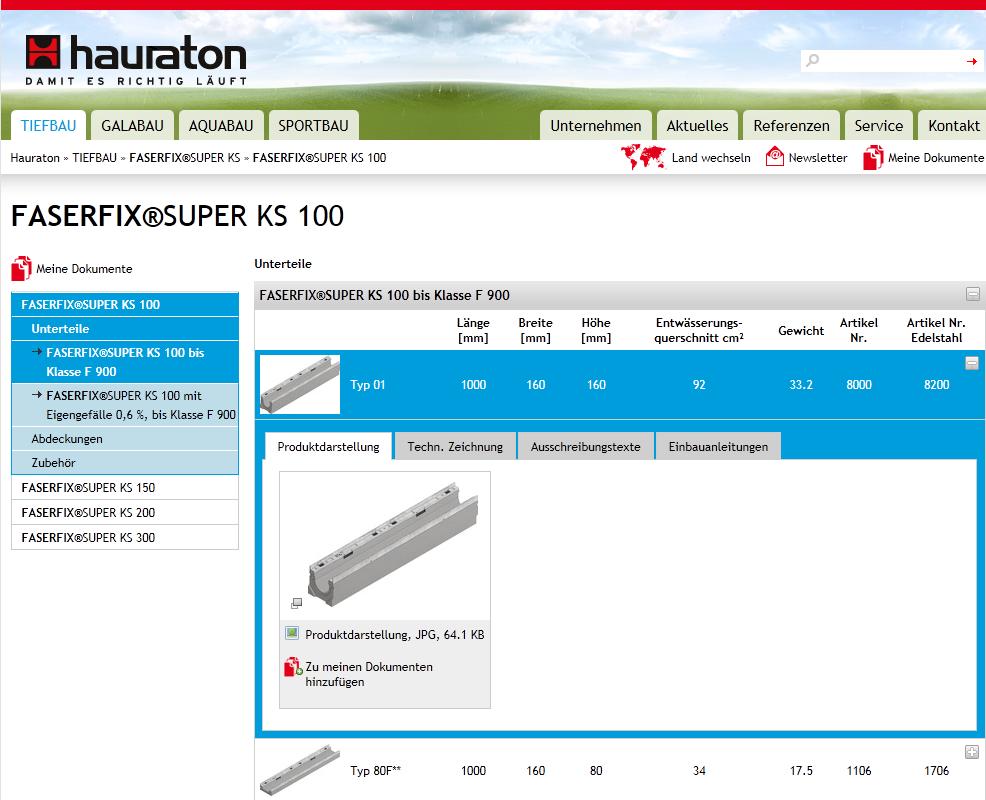Viewport: 986px width, 800px height.
Task: Click the Land wechseln link
Action: 711,158
